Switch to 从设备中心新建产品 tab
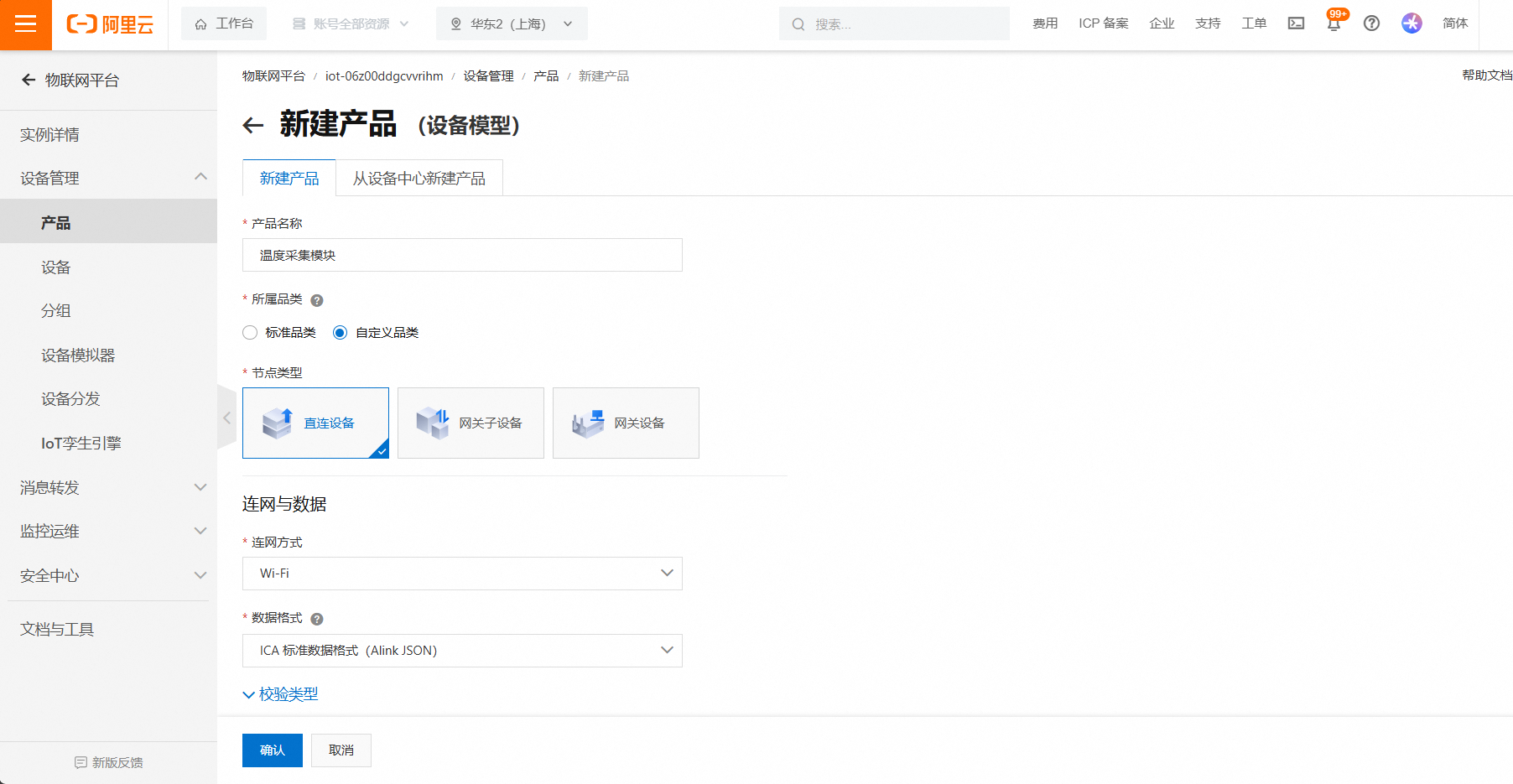The image size is (1513, 784). [x=419, y=179]
